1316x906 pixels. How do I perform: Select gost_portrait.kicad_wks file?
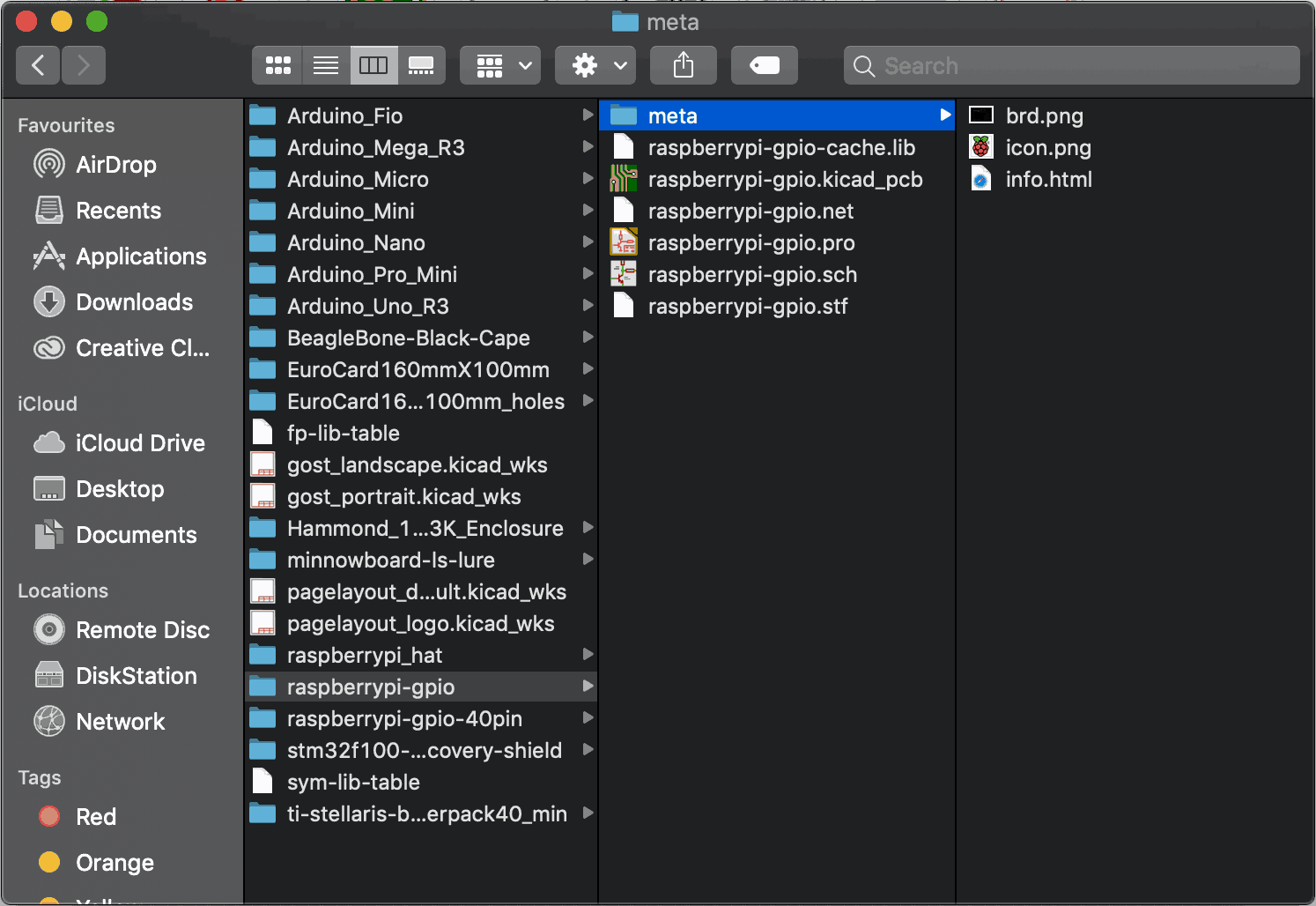coord(421,496)
